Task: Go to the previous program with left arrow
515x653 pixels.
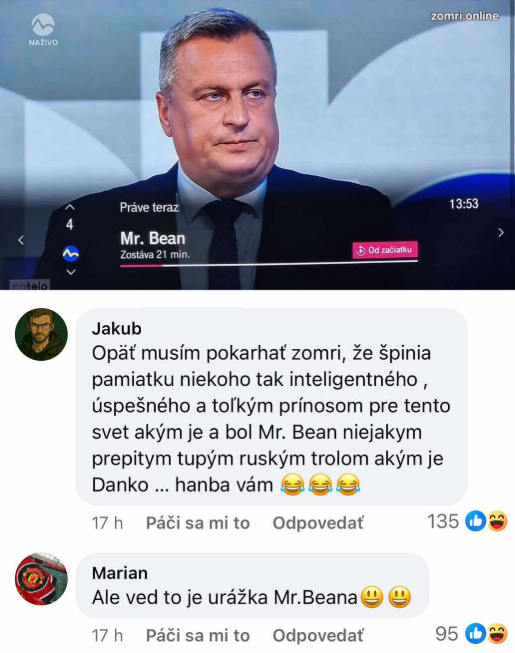Action: pos(21,240)
